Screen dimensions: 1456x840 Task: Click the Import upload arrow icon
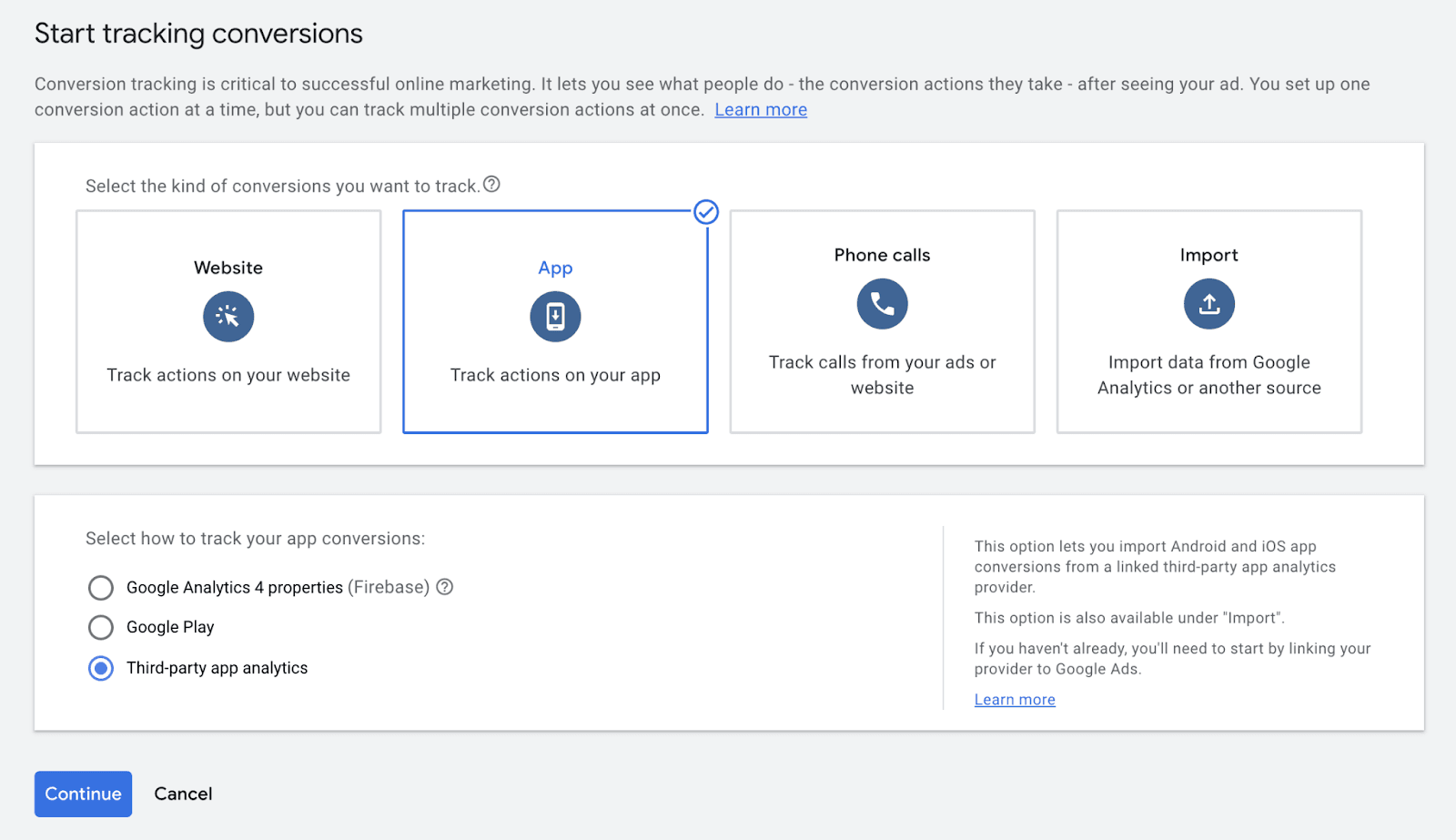pos(1208,304)
